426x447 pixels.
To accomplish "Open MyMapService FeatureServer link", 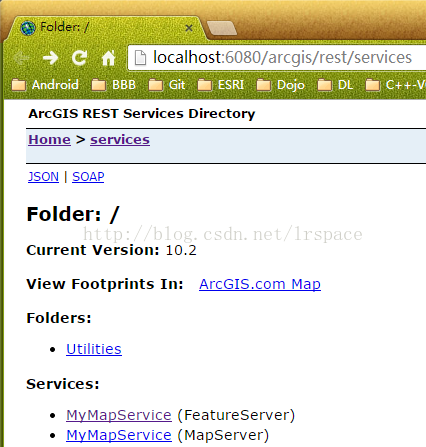I will click(119, 415).
